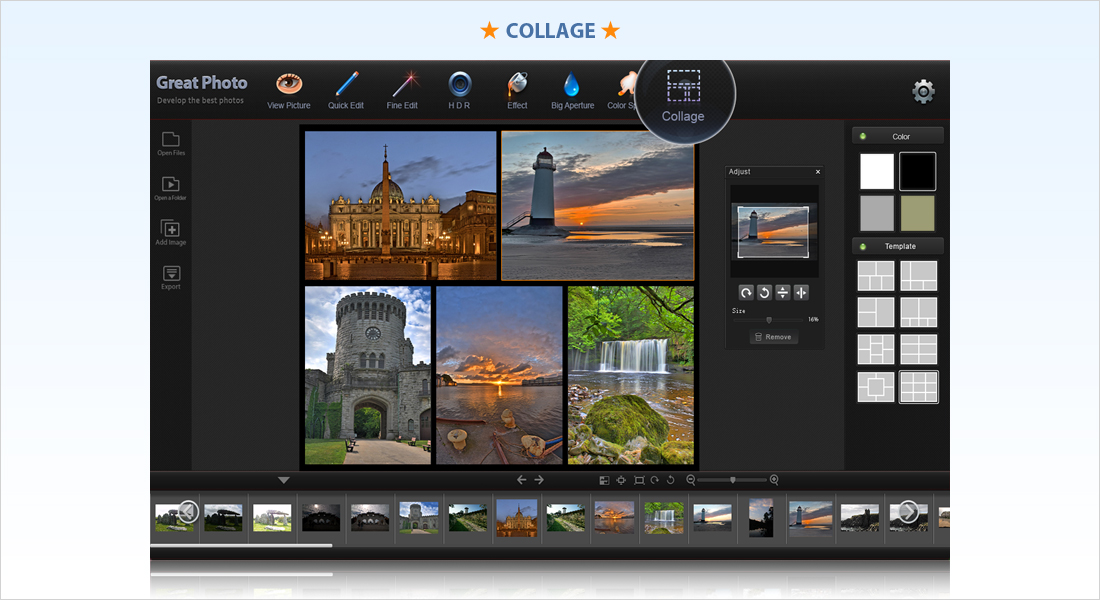Viewport: 1100px width, 600px height.
Task: Select the Big Aperture droplet tool
Action: point(572,91)
